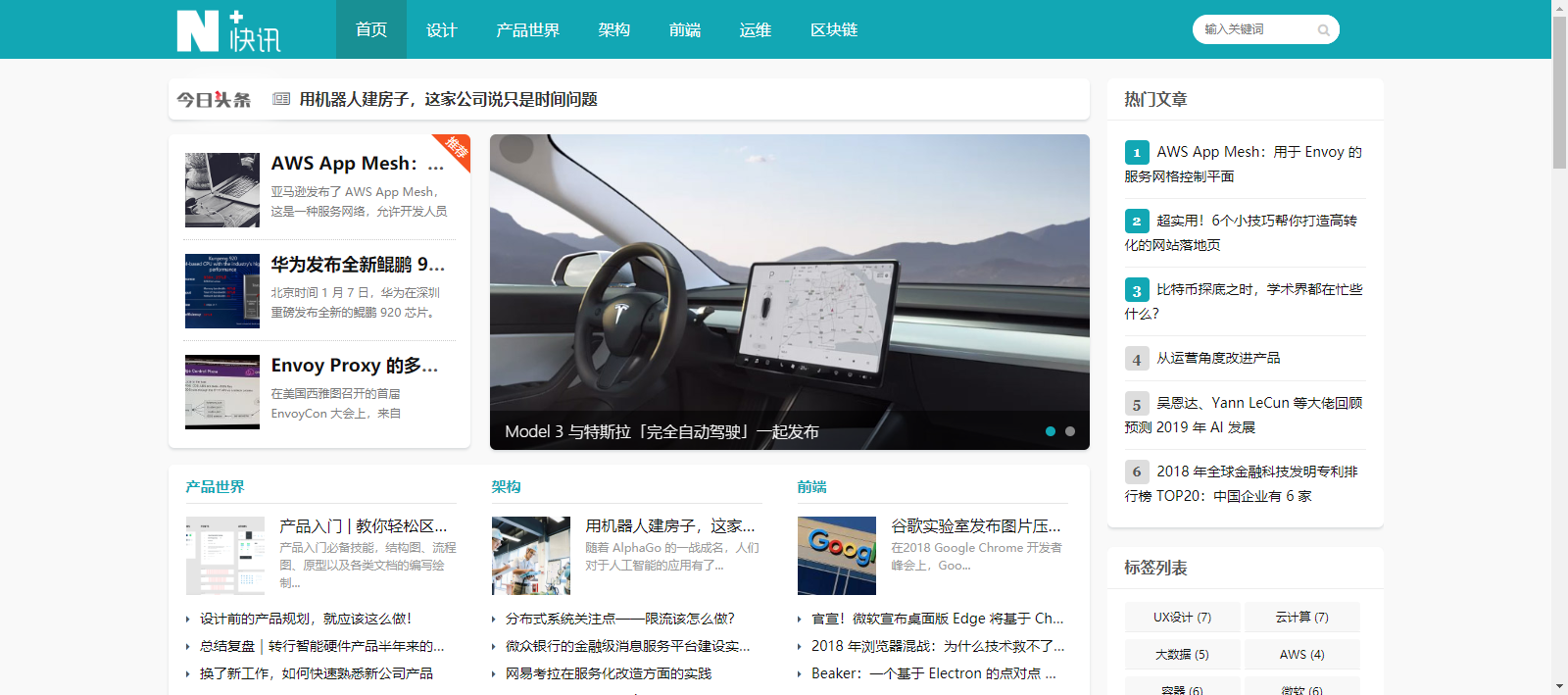Click the rank 3 badge in hot articles
Viewport: 1568px width, 695px height.
point(1137,290)
